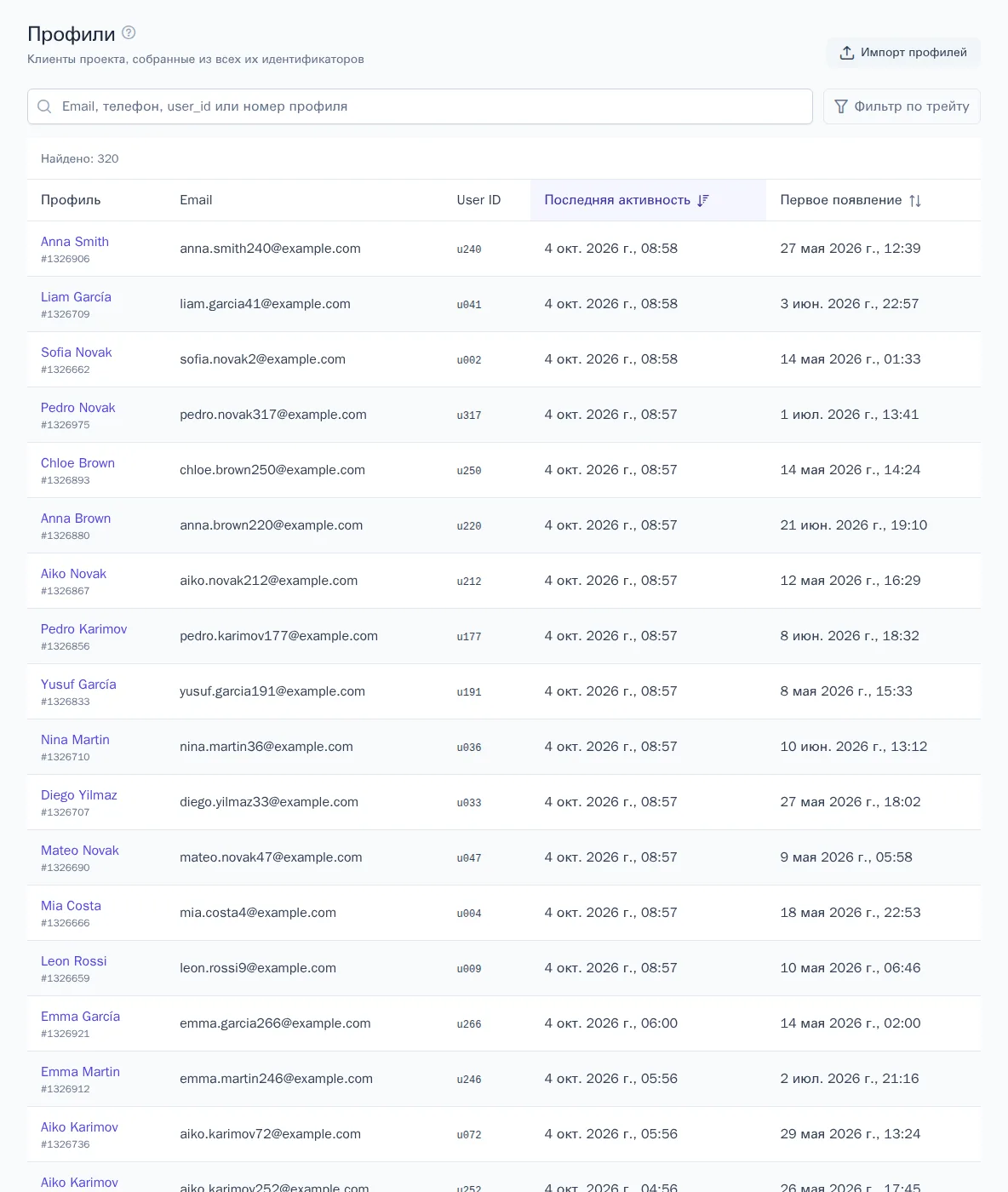Open Anna Smith profile
This screenshot has height=1192, width=1008.
75,242
